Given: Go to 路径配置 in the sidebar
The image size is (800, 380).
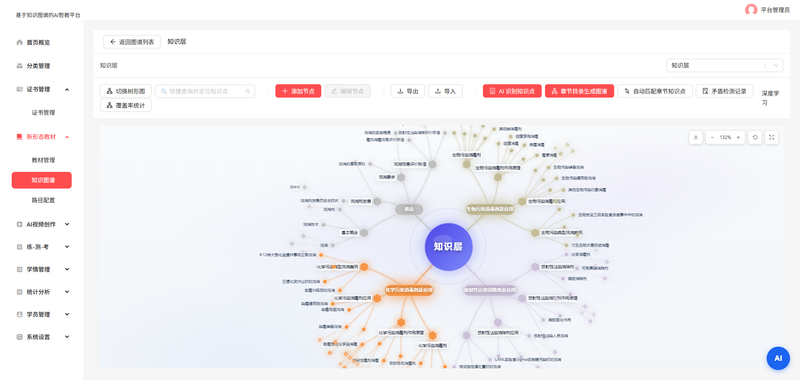Looking at the screenshot, I should (43, 200).
